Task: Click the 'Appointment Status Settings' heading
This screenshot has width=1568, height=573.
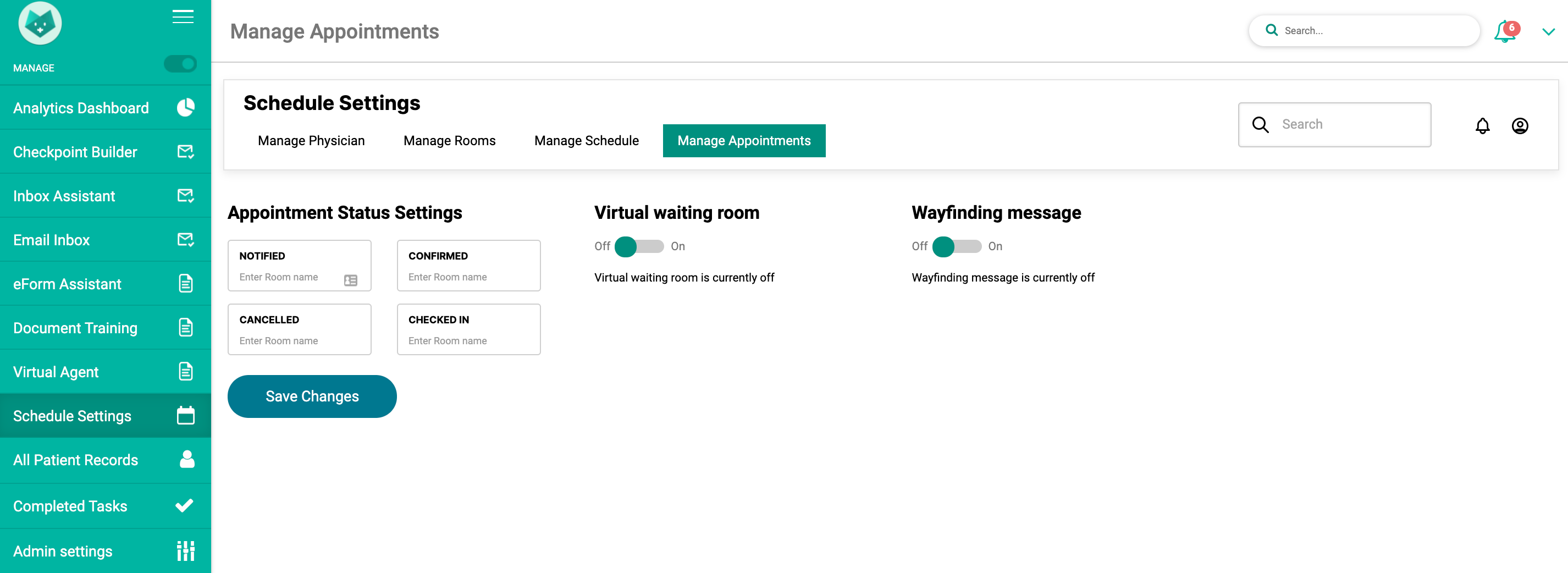Action: [345, 212]
